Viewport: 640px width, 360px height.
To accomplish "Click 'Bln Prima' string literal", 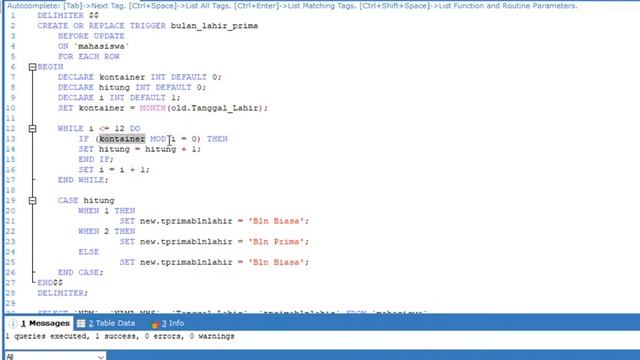I will click(x=276, y=242).
